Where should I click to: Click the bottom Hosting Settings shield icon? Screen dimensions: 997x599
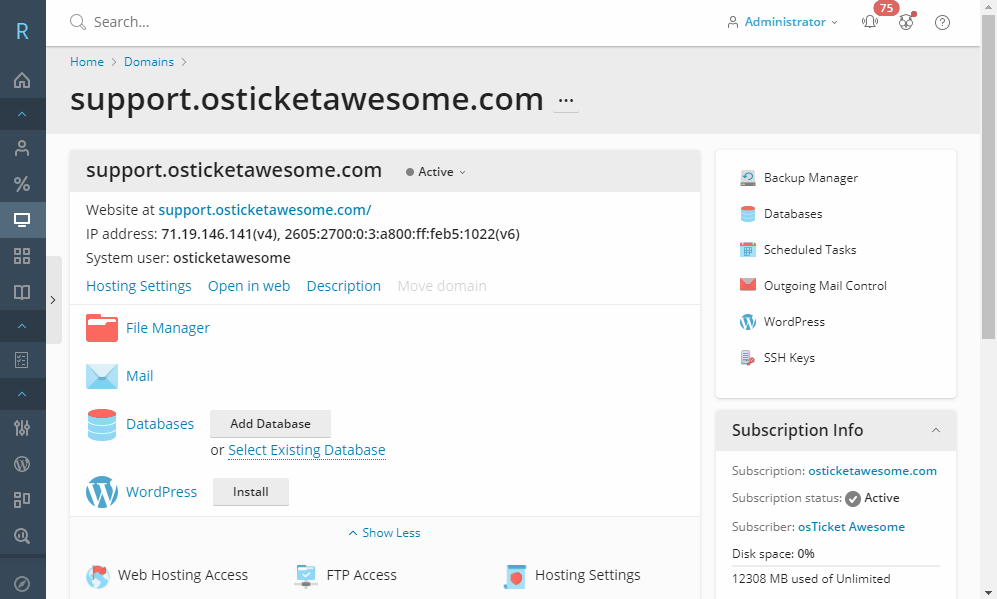click(515, 576)
